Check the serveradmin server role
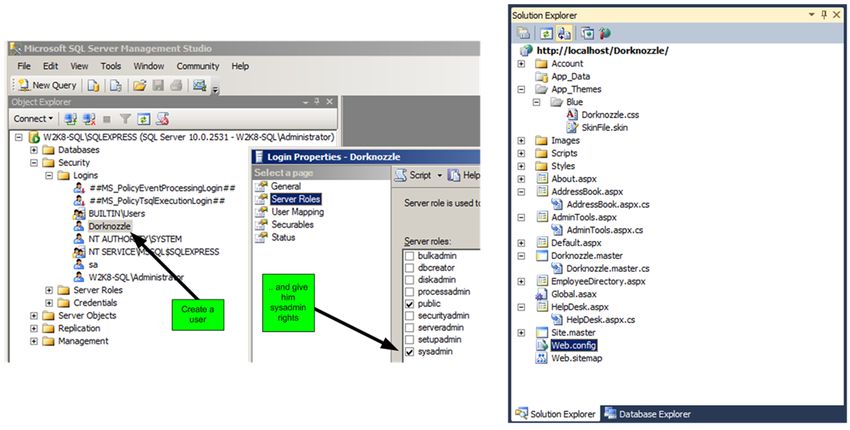This screenshot has height=430, width=850. tap(410, 328)
